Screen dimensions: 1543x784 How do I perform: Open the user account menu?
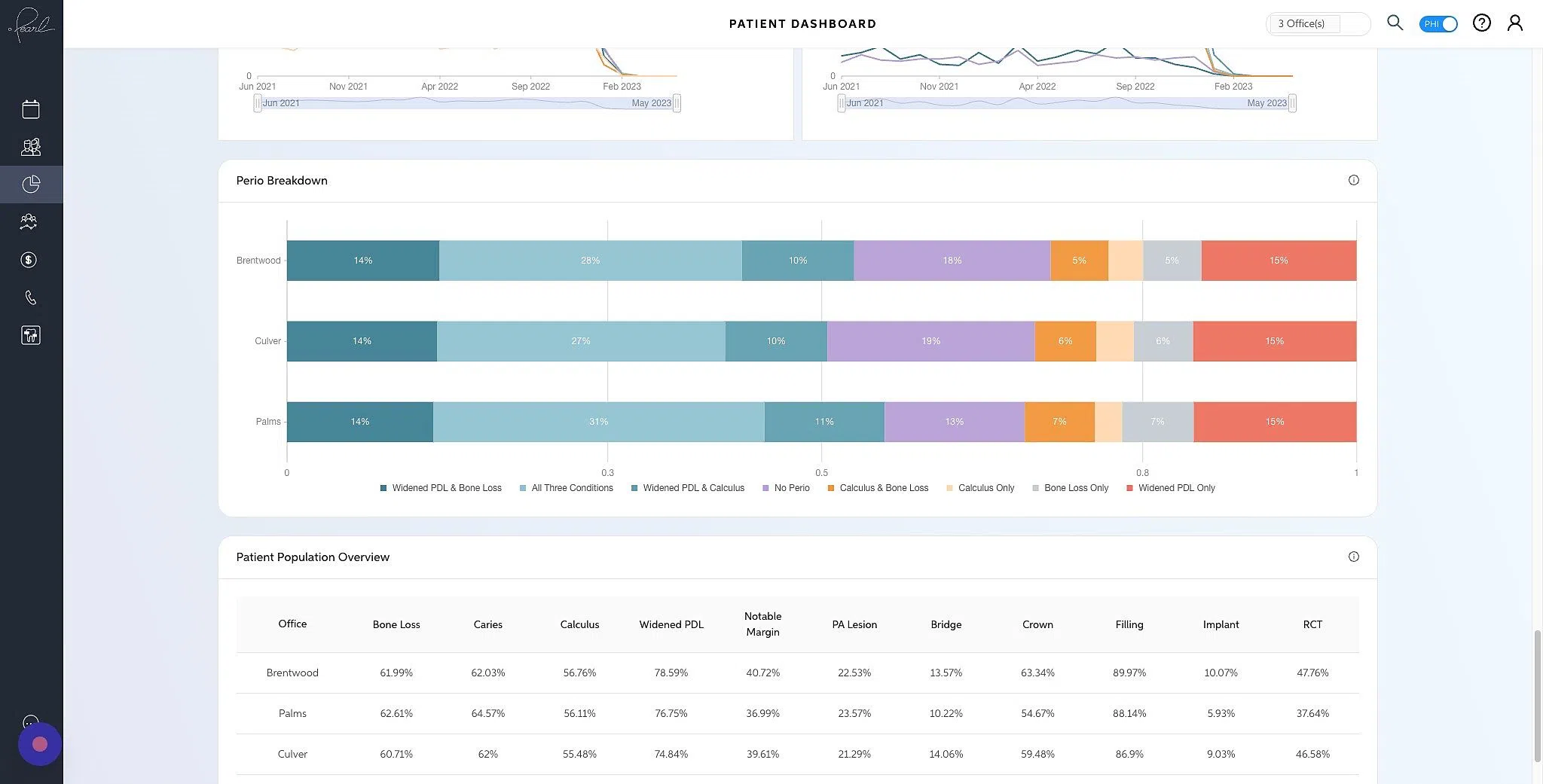[1515, 23]
